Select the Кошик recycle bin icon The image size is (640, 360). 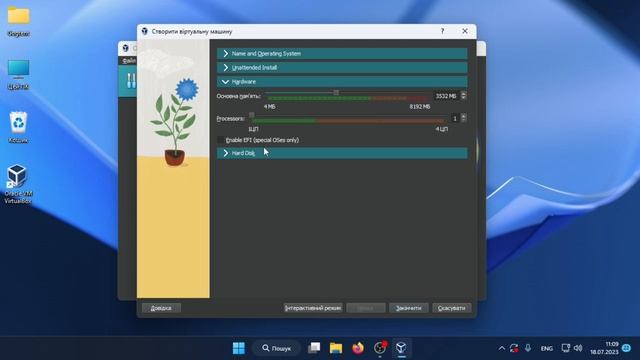[x=18, y=122]
